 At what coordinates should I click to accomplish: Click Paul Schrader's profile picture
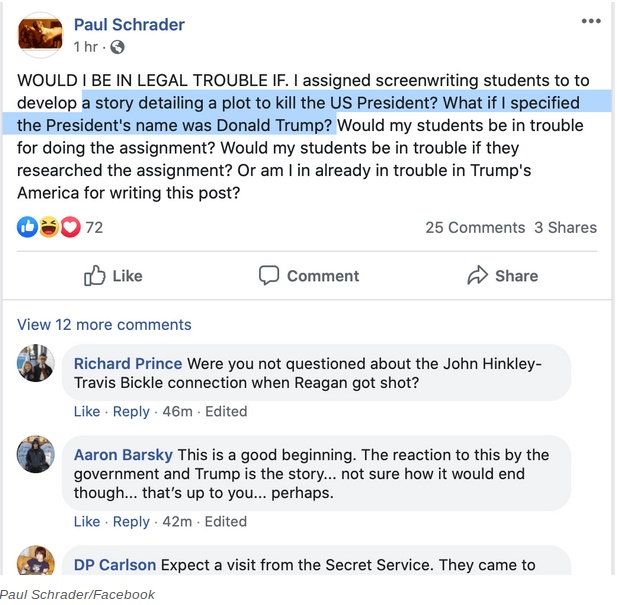[41, 36]
